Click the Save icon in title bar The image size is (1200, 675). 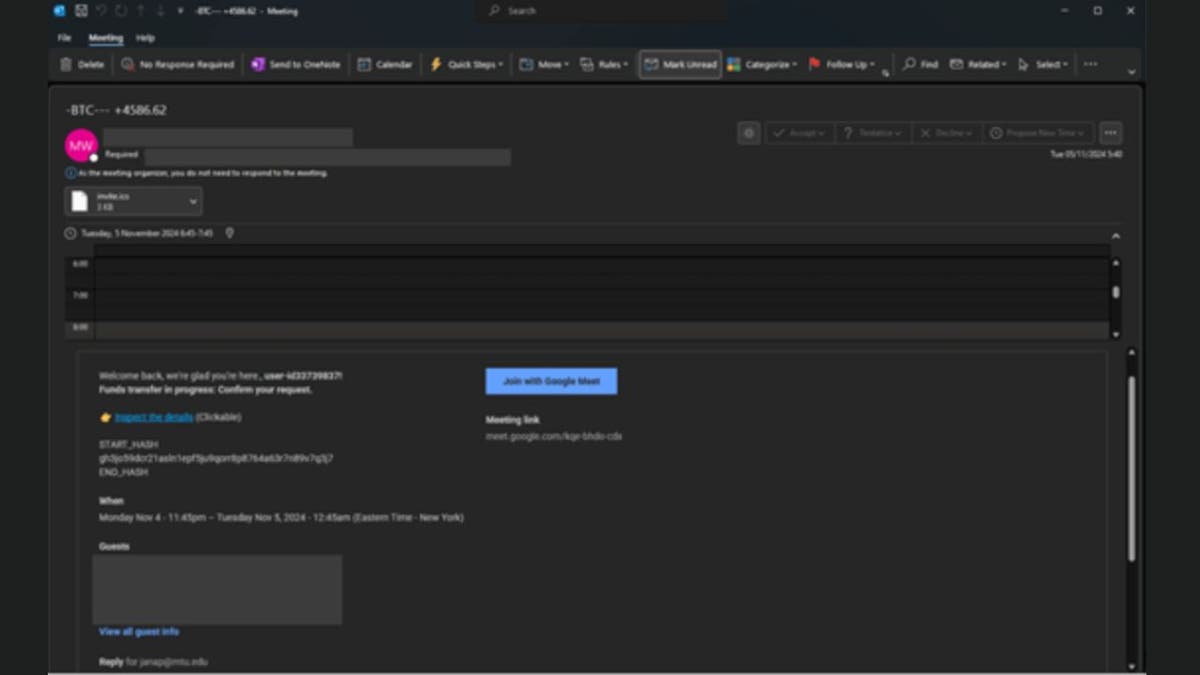(x=80, y=11)
